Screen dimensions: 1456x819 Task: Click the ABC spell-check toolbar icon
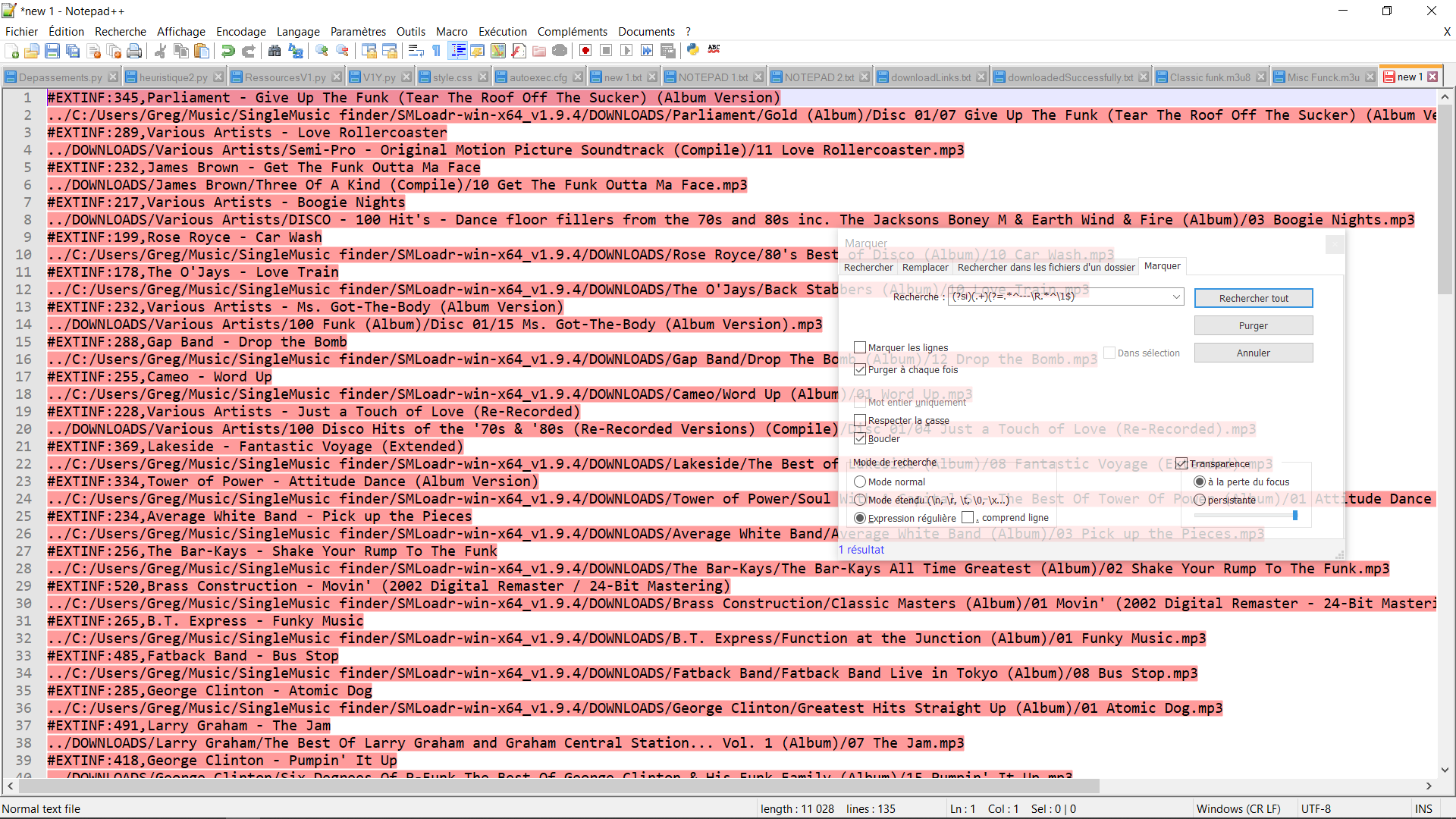714,50
